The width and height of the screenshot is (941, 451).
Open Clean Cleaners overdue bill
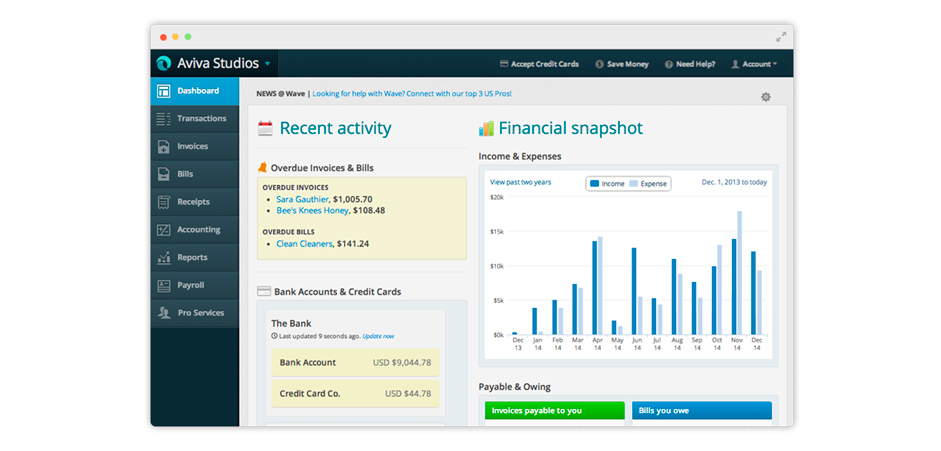tap(304, 243)
